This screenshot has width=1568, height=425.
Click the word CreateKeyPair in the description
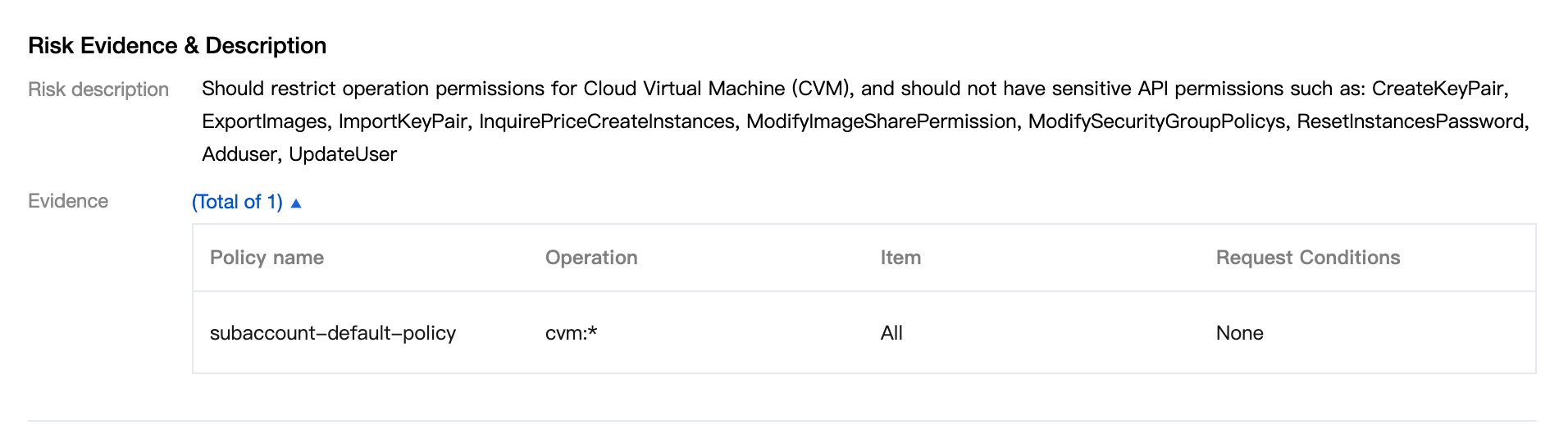pyautogui.click(x=1438, y=89)
